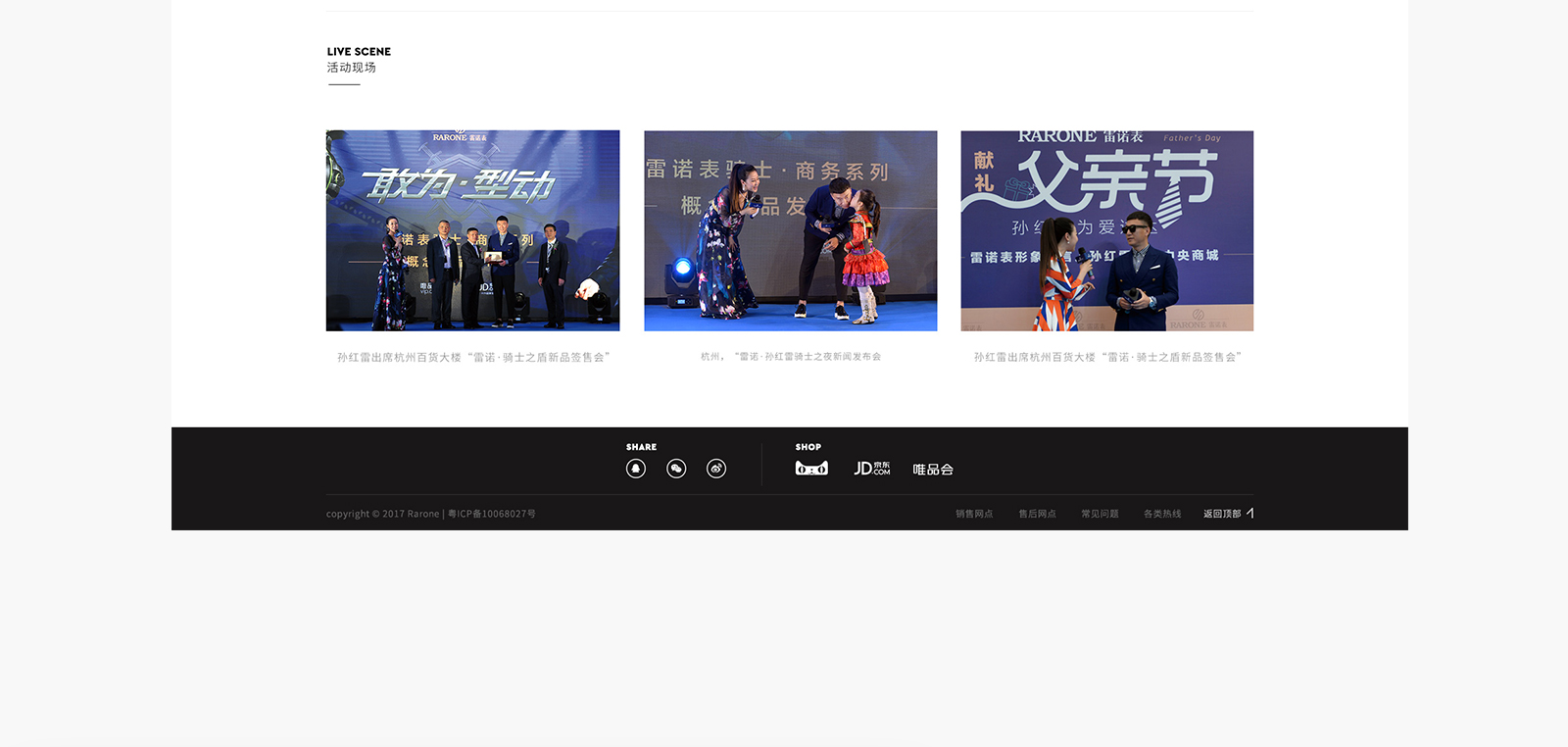Click the back-to-top arrow icon
Image resolution: width=1568 pixels, height=747 pixels.
coord(1250,513)
